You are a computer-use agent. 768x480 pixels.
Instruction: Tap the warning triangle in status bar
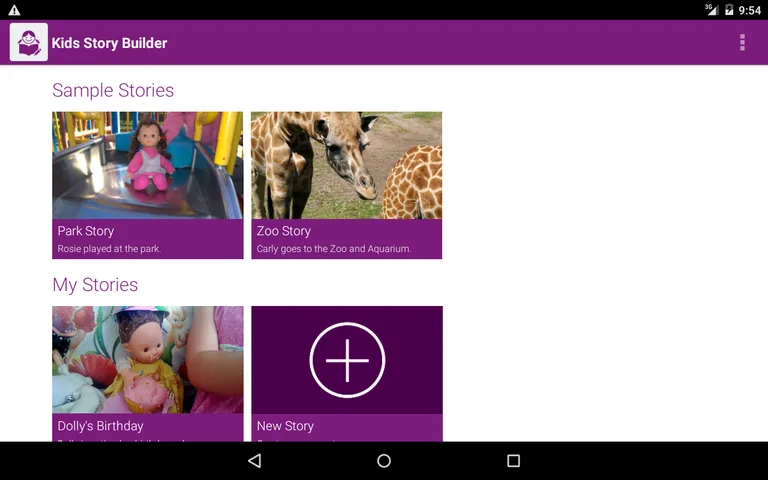tap(14, 9)
